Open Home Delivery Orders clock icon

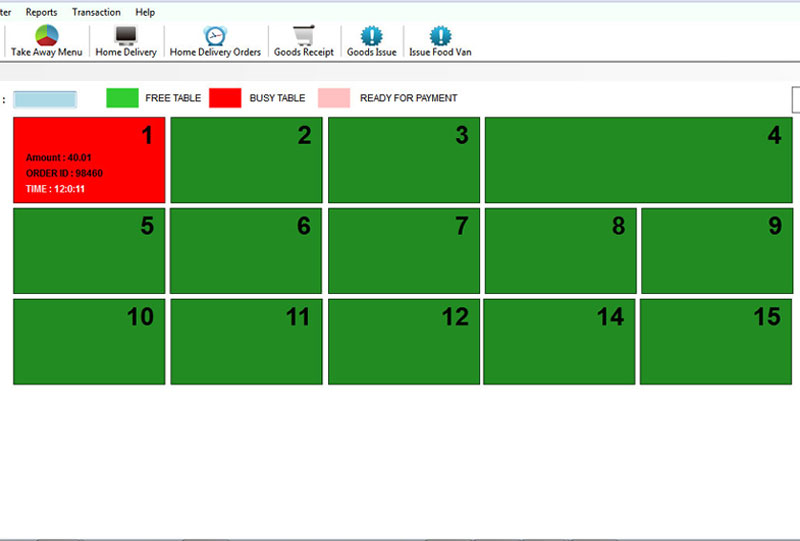tap(215, 36)
